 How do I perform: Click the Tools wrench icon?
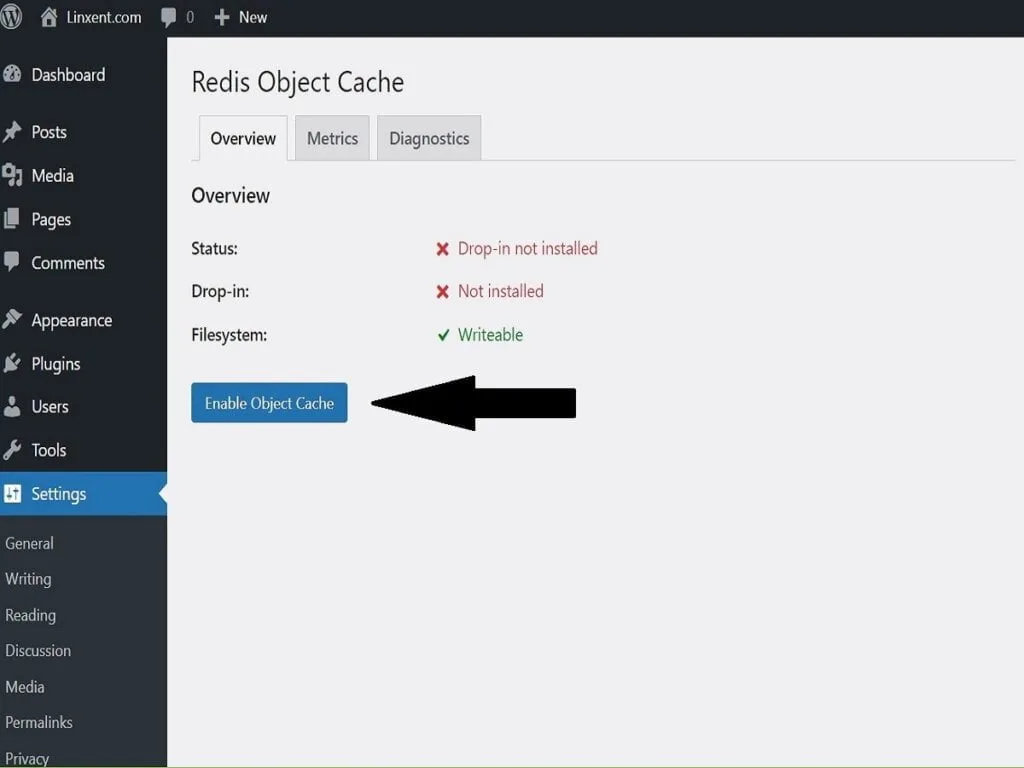click(12, 450)
